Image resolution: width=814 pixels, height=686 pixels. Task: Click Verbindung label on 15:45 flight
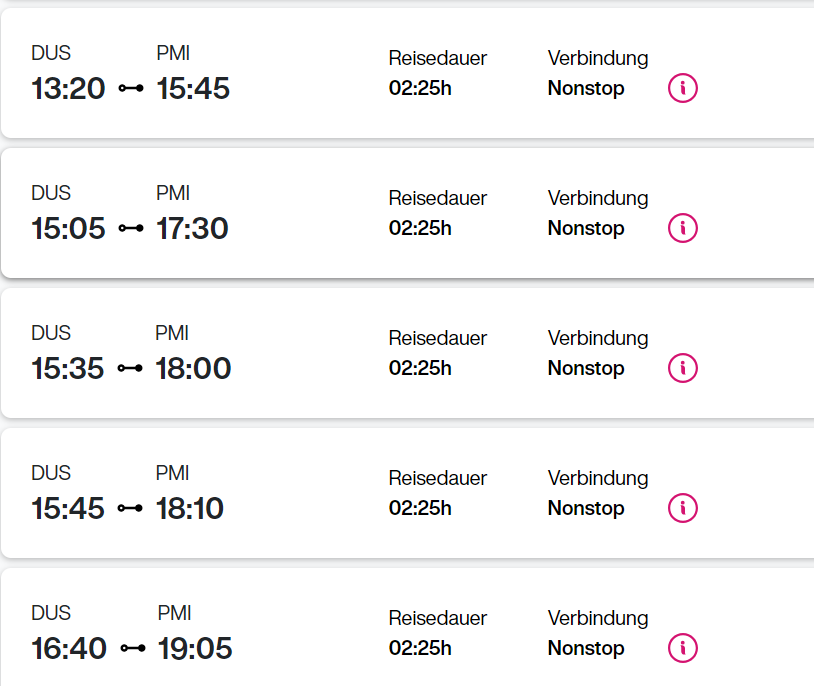(598, 478)
